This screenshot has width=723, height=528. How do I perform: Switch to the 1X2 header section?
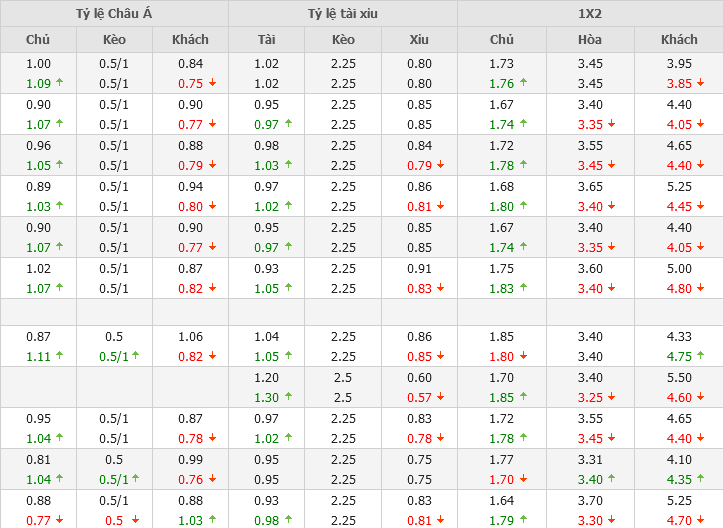(590, 13)
